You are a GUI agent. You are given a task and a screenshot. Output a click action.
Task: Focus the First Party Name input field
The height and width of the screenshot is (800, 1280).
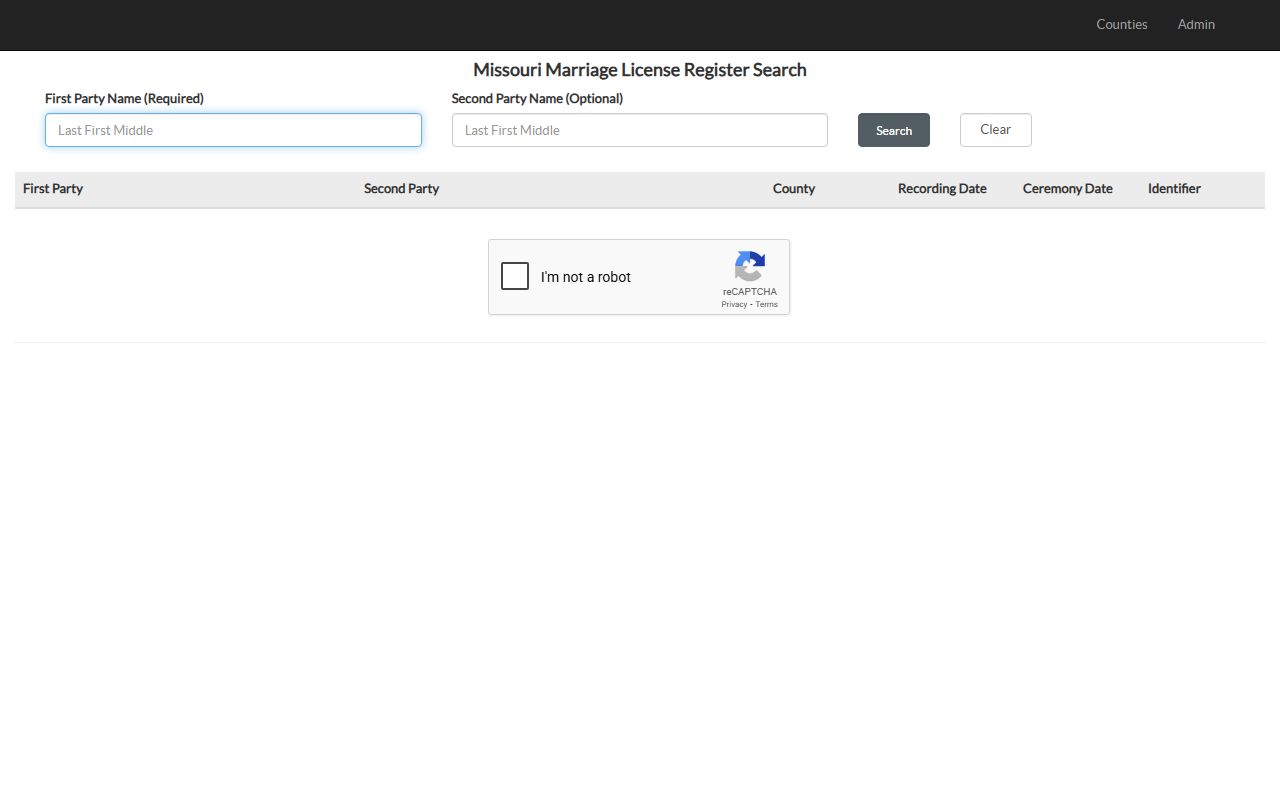point(233,130)
